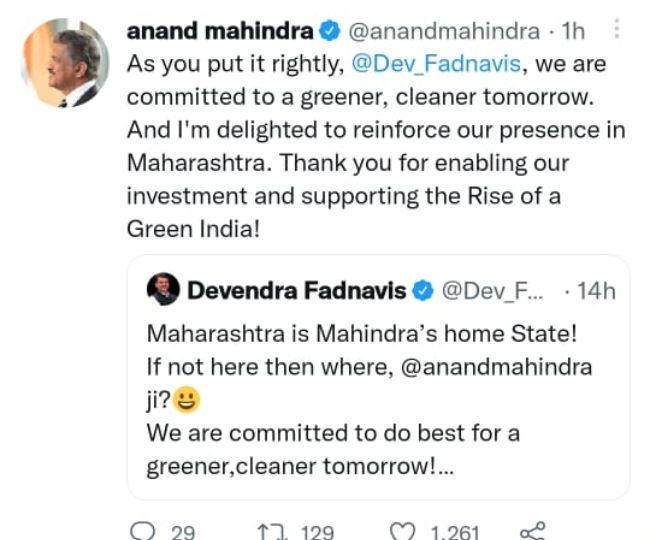Click Devendra Fadnavis's verified badge

coord(424,292)
